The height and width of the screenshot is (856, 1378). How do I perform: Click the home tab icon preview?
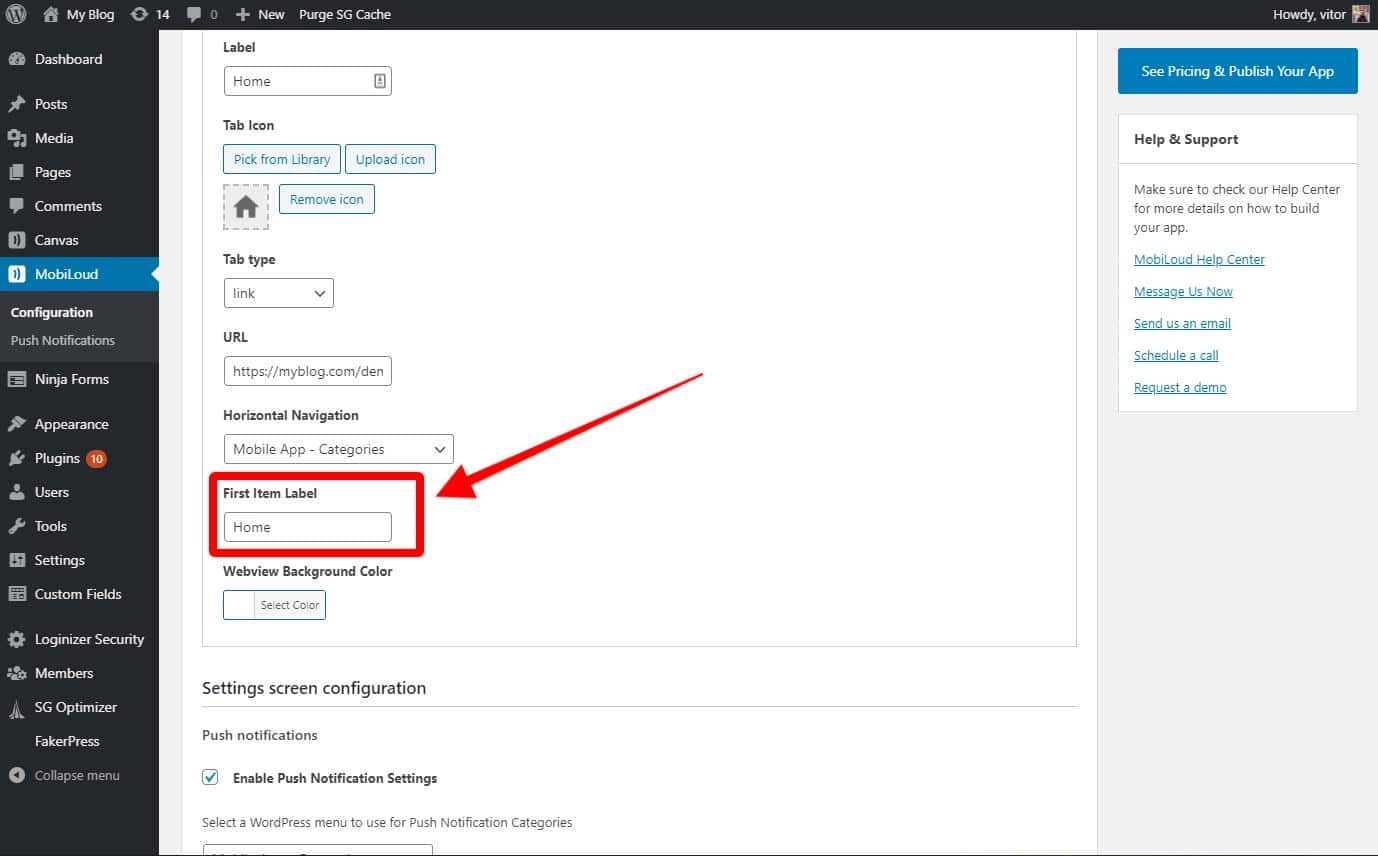pyautogui.click(x=246, y=207)
